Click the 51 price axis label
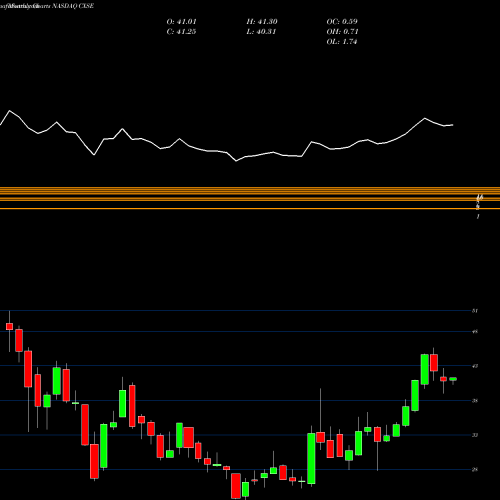500x500 pixels. click(475, 311)
